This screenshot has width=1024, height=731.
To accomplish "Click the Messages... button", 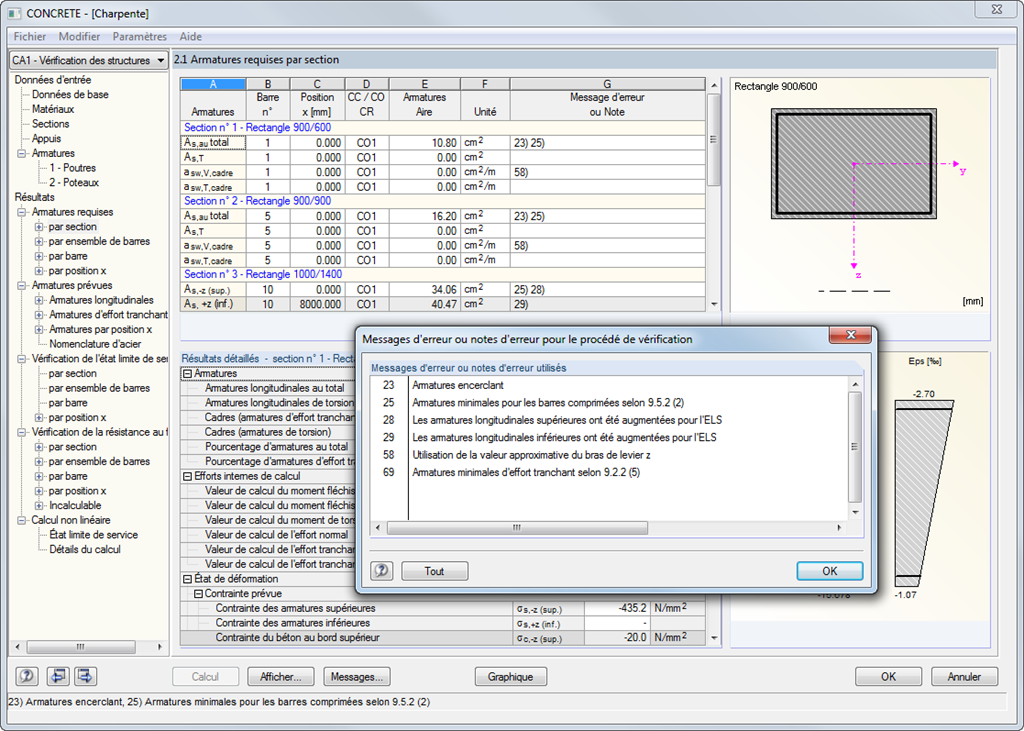I will tap(357, 676).
